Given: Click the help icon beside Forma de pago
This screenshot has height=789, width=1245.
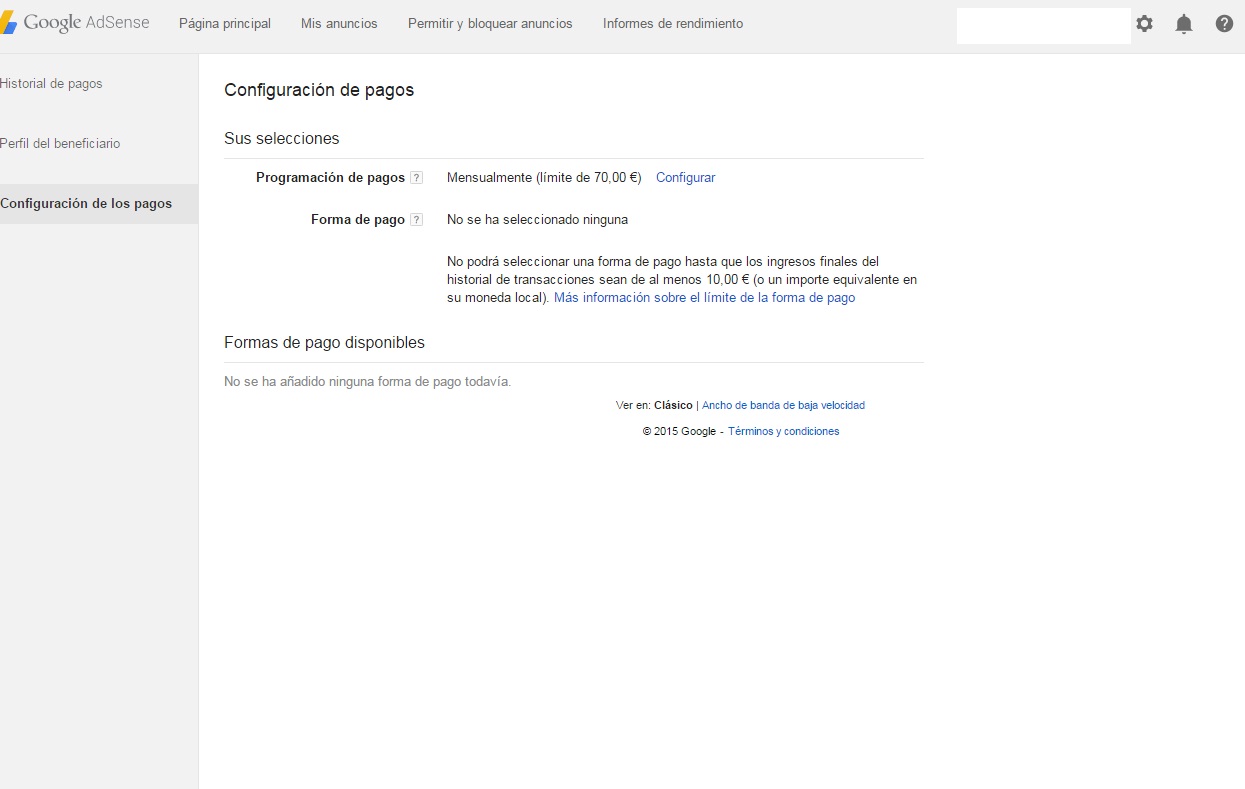Looking at the screenshot, I should pyautogui.click(x=417, y=220).
